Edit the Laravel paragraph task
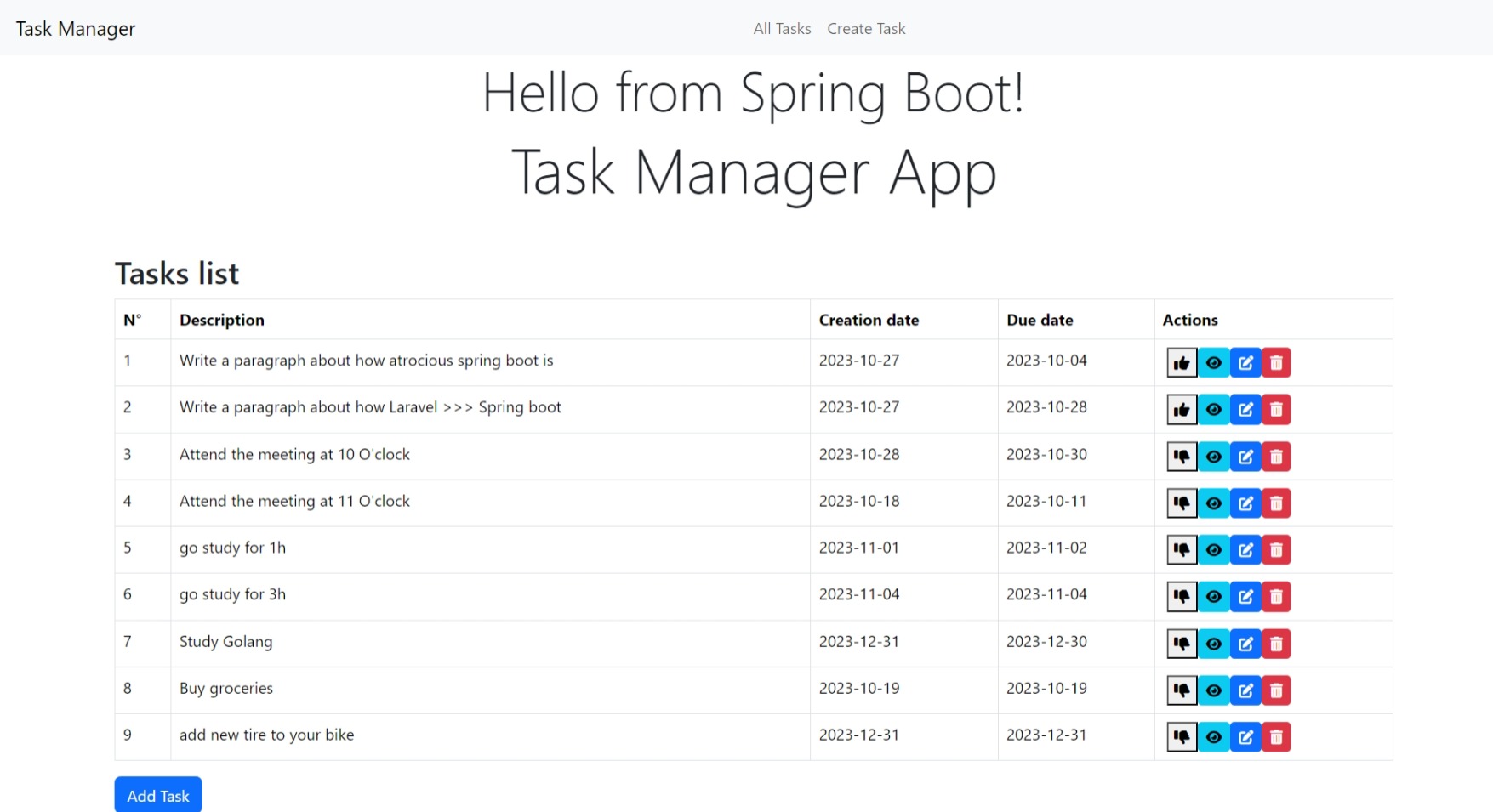The width and height of the screenshot is (1493, 812). (x=1245, y=410)
